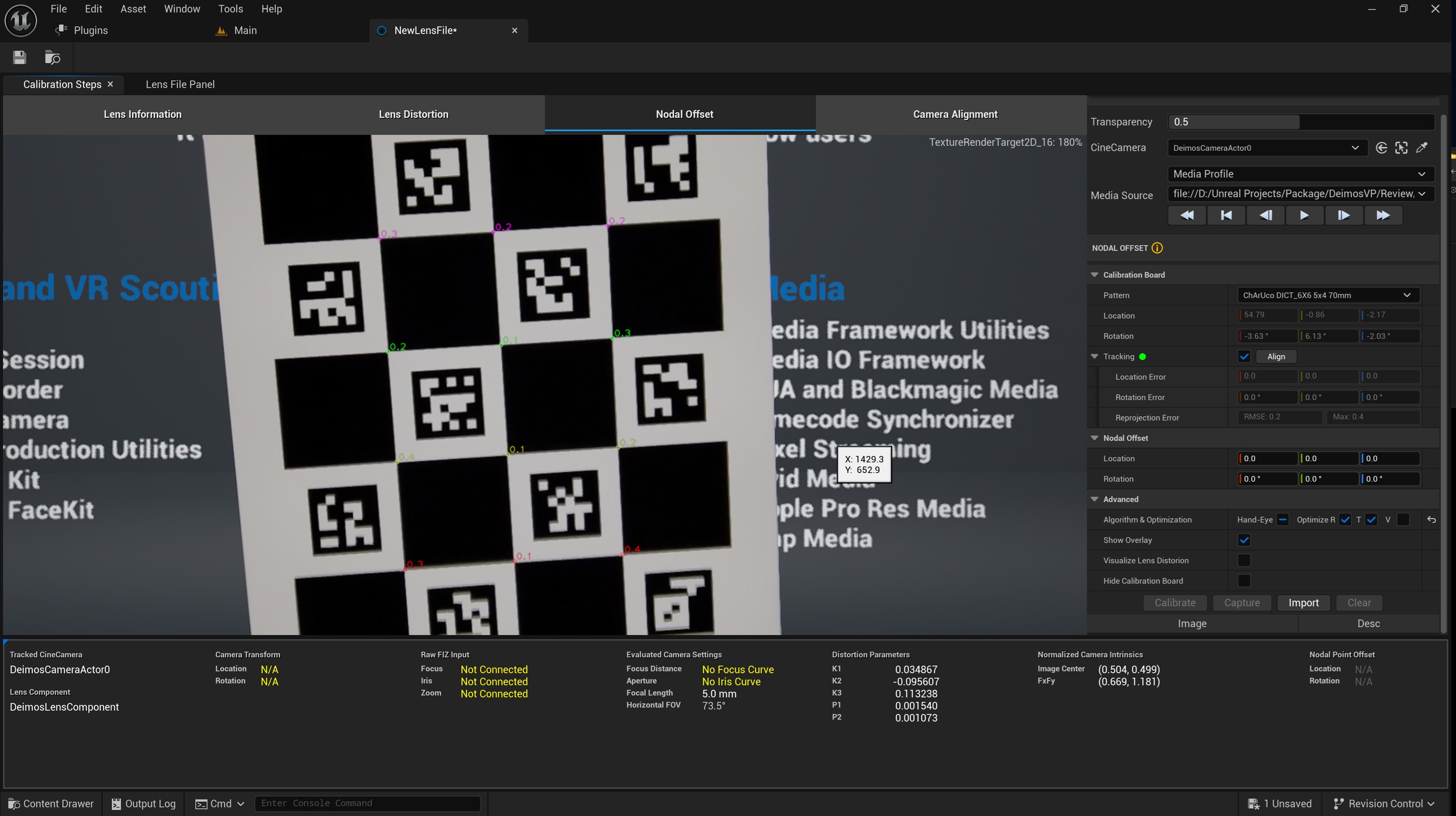
Task: Click the Cmd console icon
Action: pyautogui.click(x=201, y=803)
